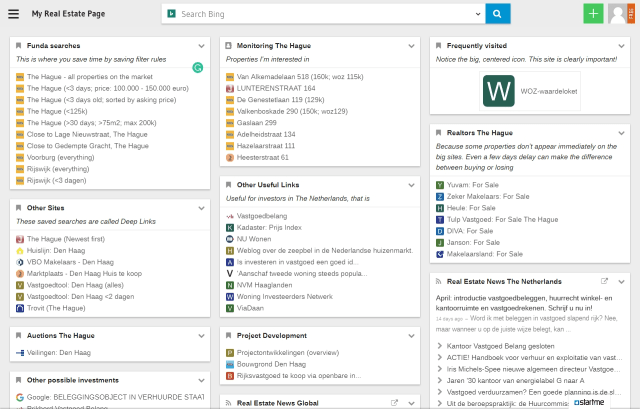The image size is (640, 409).
Task: Open 'NVM Haaglanden' link
Action: (x=264, y=285)
